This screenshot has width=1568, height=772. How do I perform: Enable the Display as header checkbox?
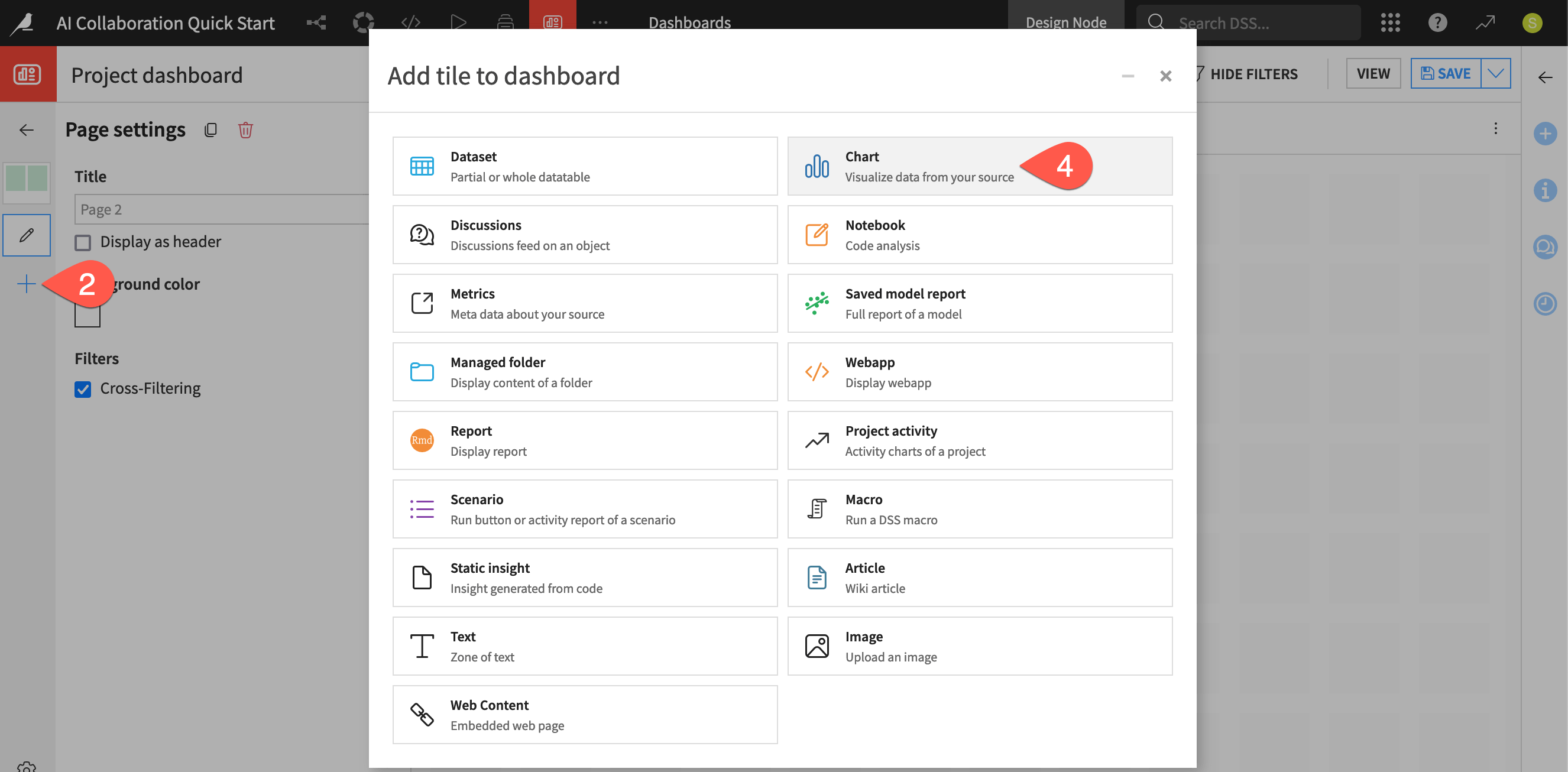coord(83,242)
